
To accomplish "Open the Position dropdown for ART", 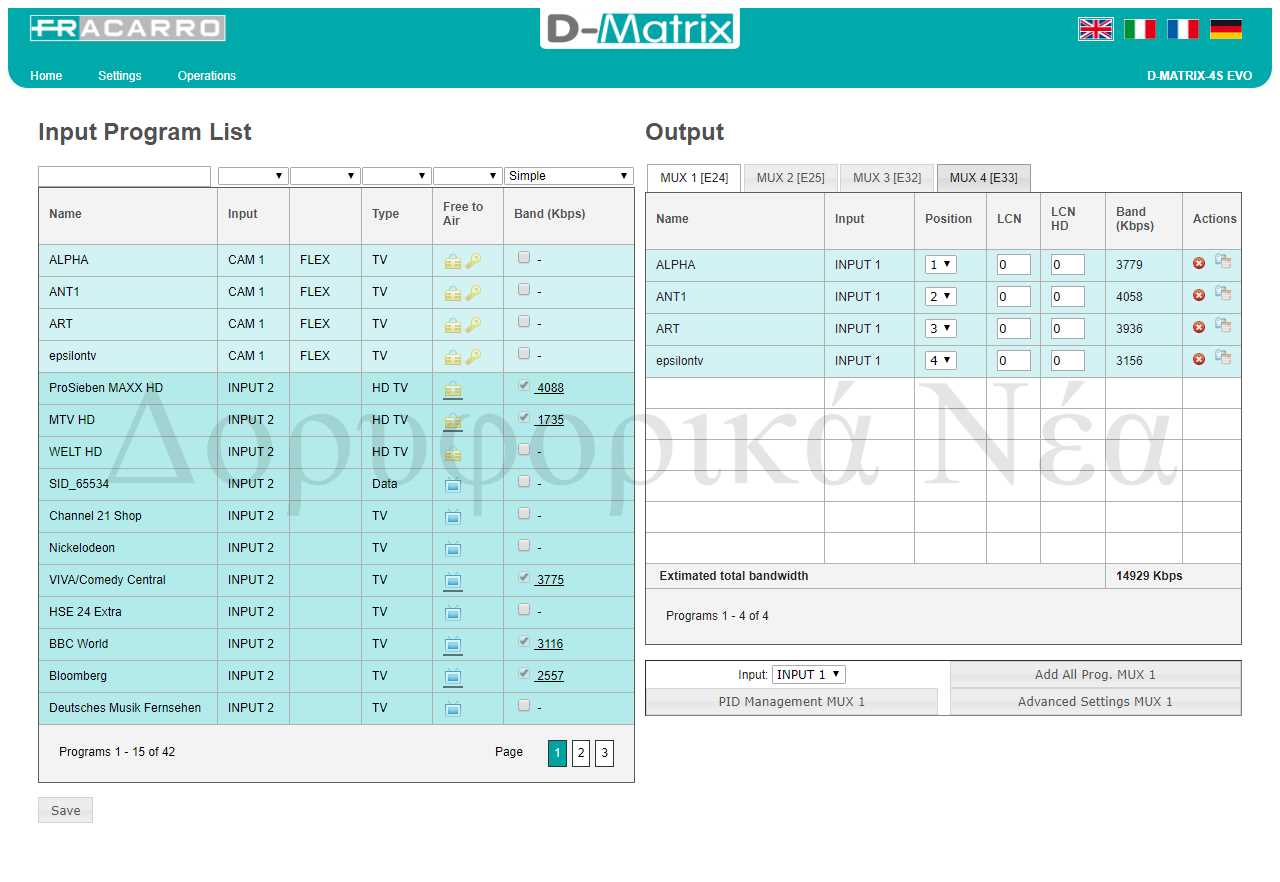I will (x=941, y=329).
